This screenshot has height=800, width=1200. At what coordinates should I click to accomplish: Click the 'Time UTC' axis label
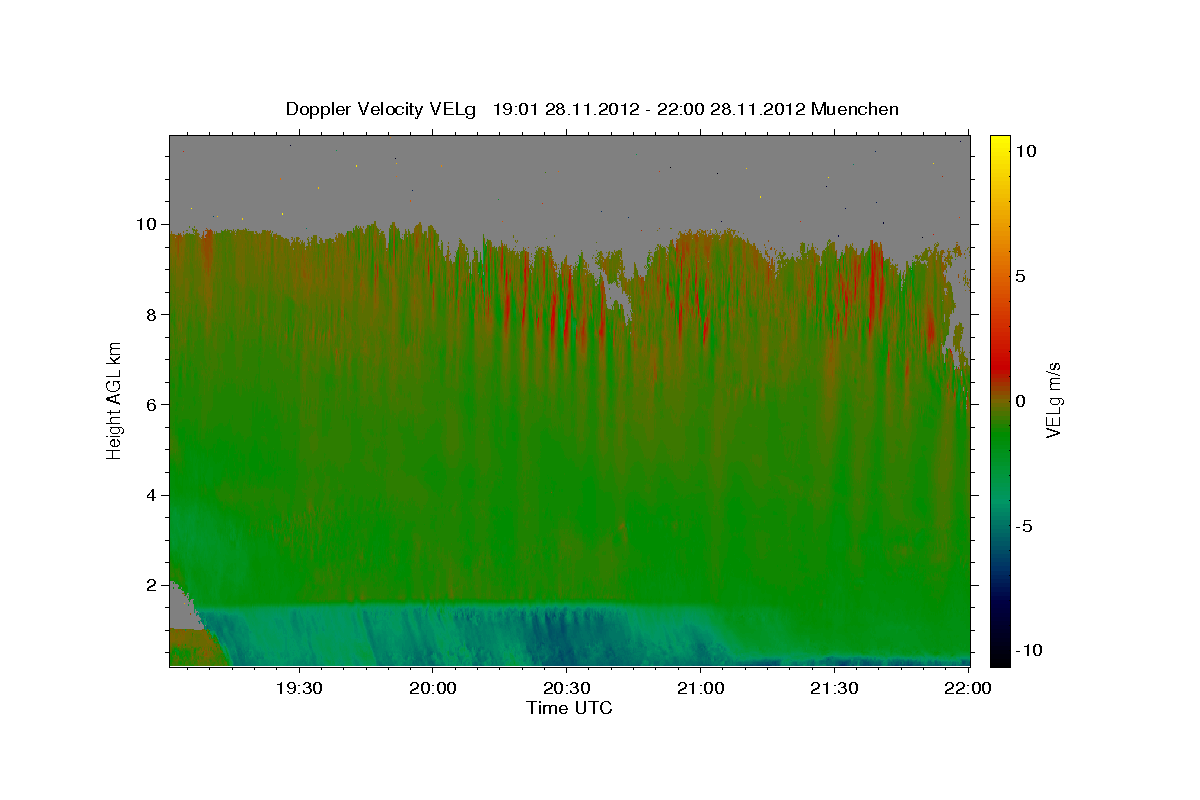point(569,708)
